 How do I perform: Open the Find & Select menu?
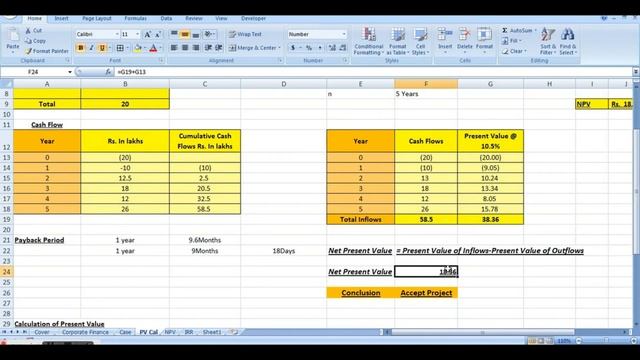[568, 41]
